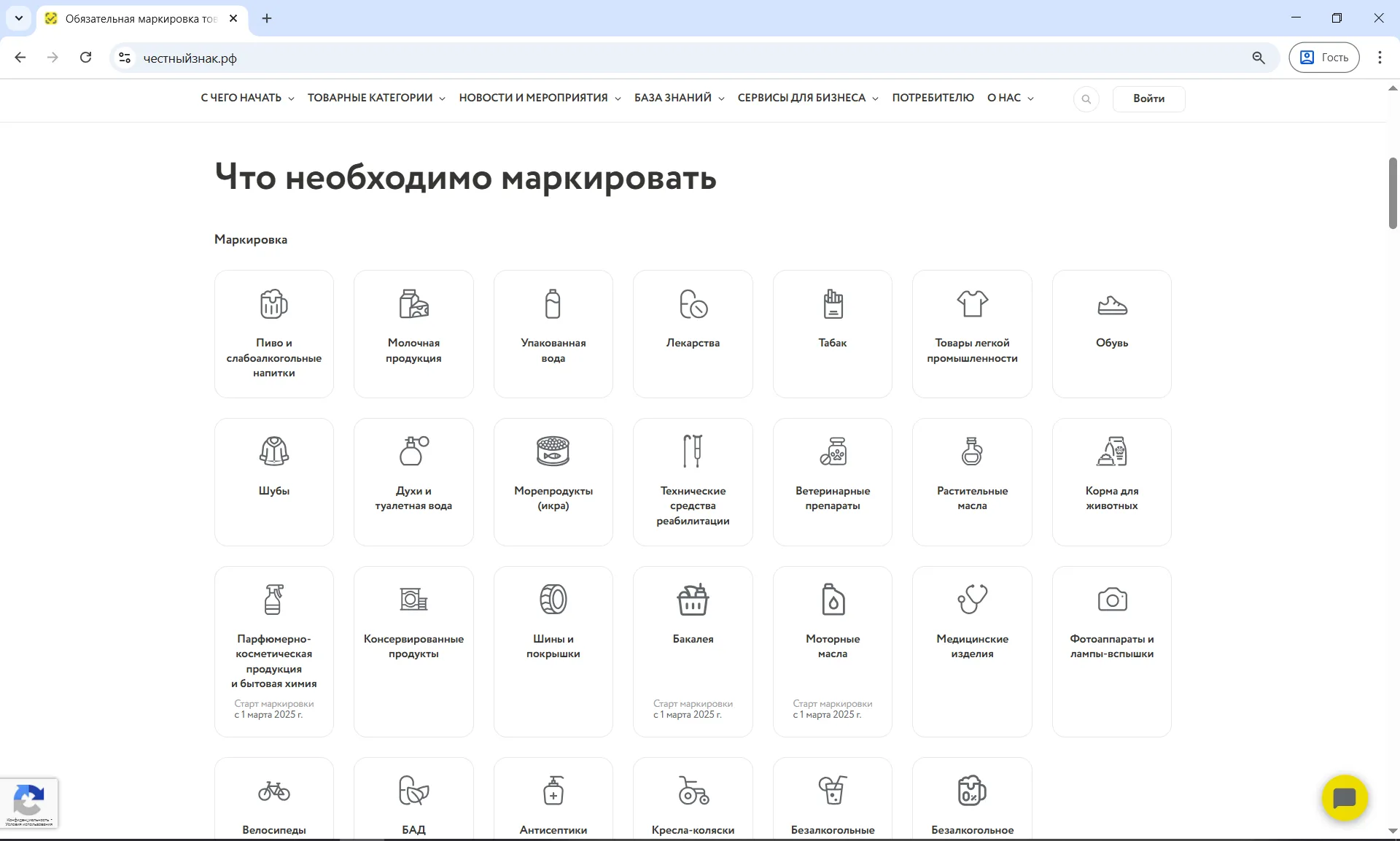The width and height of the screenshot is (1400, 841).
Task: Click the site search magnifier icon
Action: click(1086, 99)
